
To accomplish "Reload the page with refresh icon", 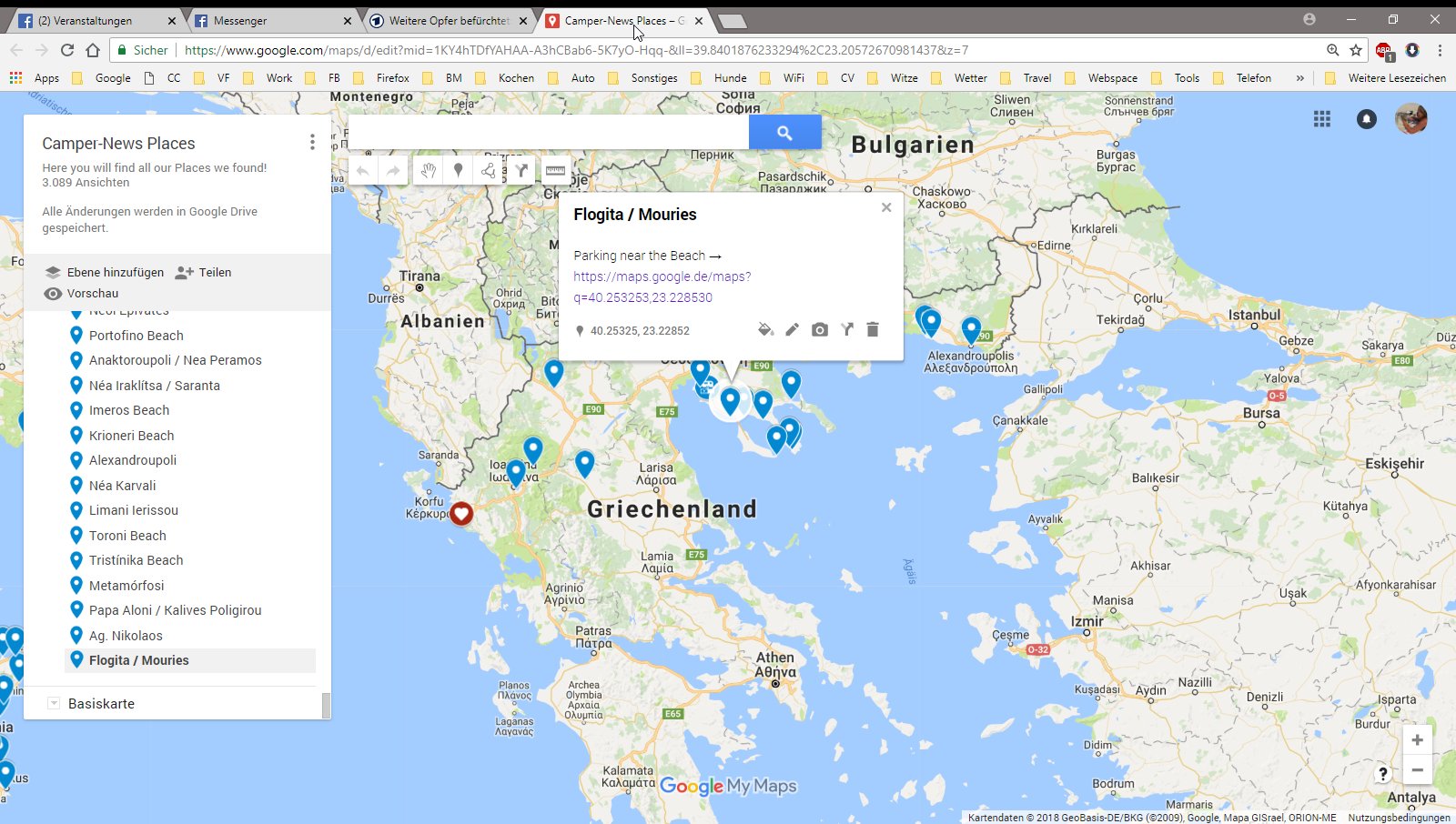I will tap(66, 50).
